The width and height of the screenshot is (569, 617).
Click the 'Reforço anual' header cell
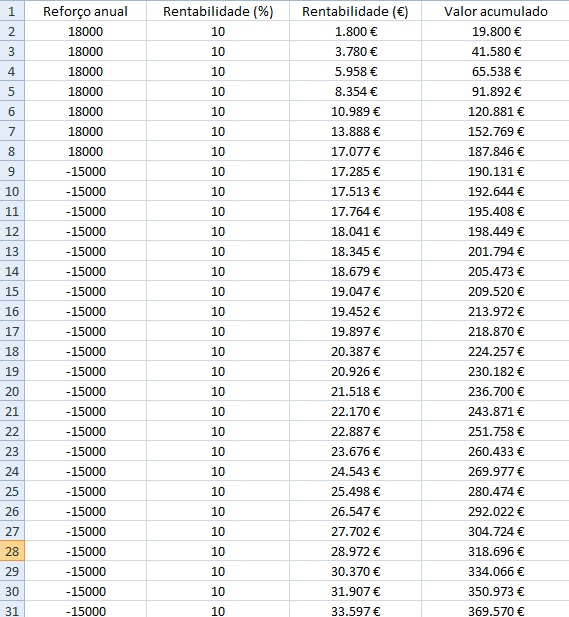85,11
